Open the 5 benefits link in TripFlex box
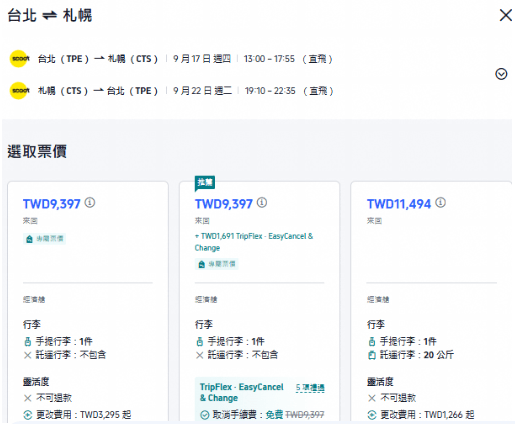 click(x=310, y=388)
